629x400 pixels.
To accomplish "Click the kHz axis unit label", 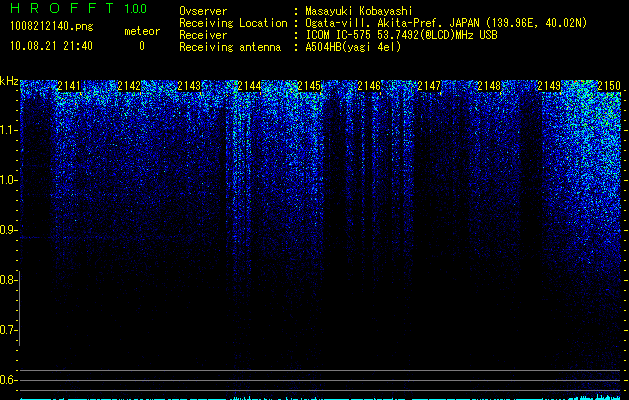I will coord(9,81).
